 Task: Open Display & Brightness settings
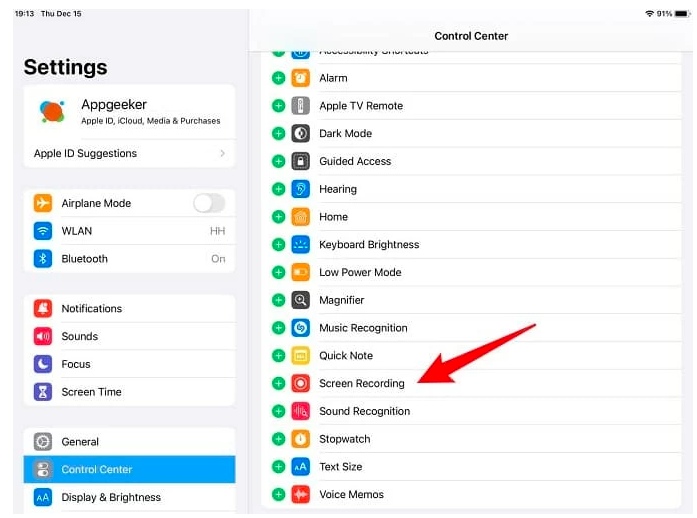point(129,497)
